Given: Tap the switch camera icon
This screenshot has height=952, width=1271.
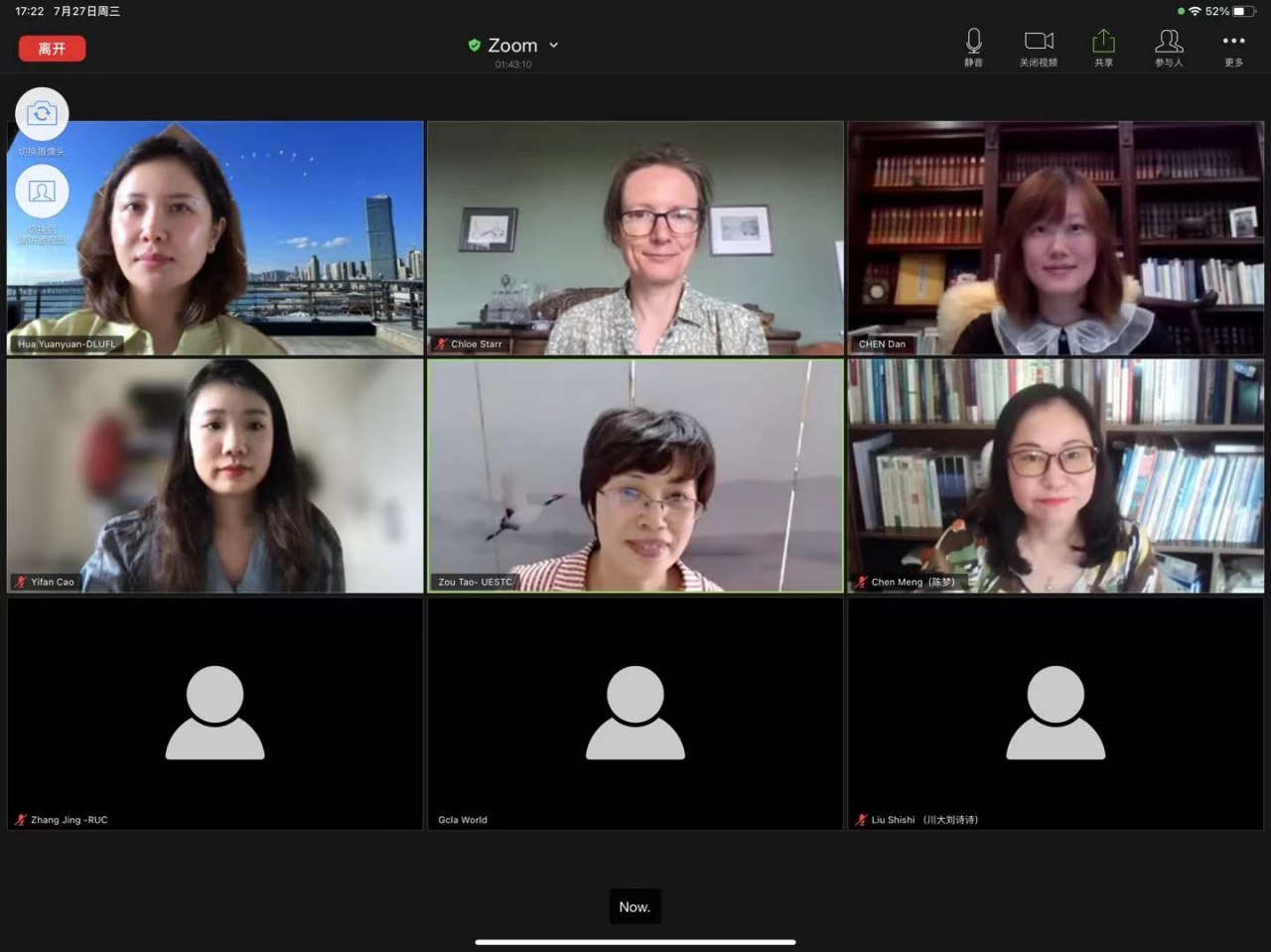Looking at the screenshot, I should pos(42,114).
